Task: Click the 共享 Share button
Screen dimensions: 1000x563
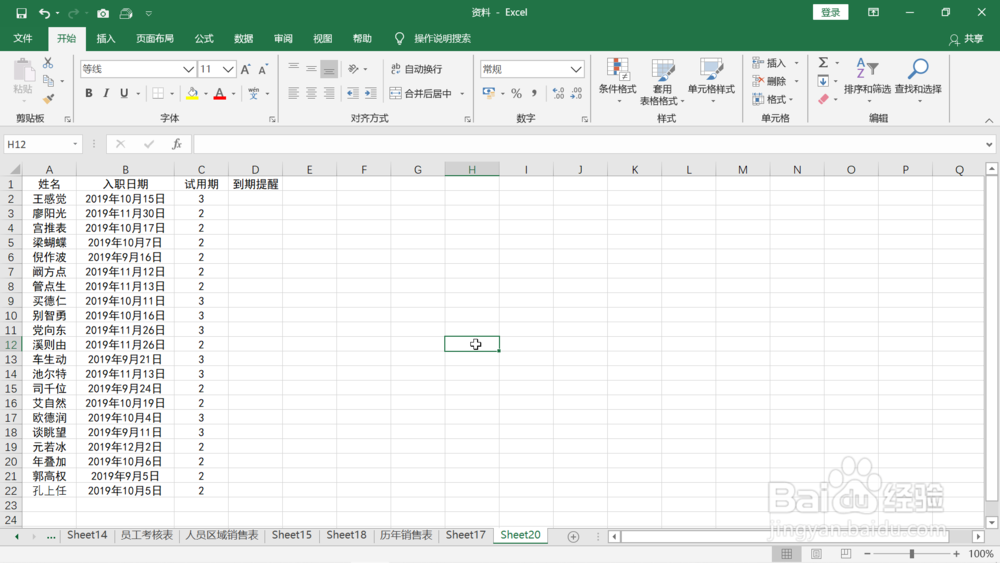Action: 966,39
